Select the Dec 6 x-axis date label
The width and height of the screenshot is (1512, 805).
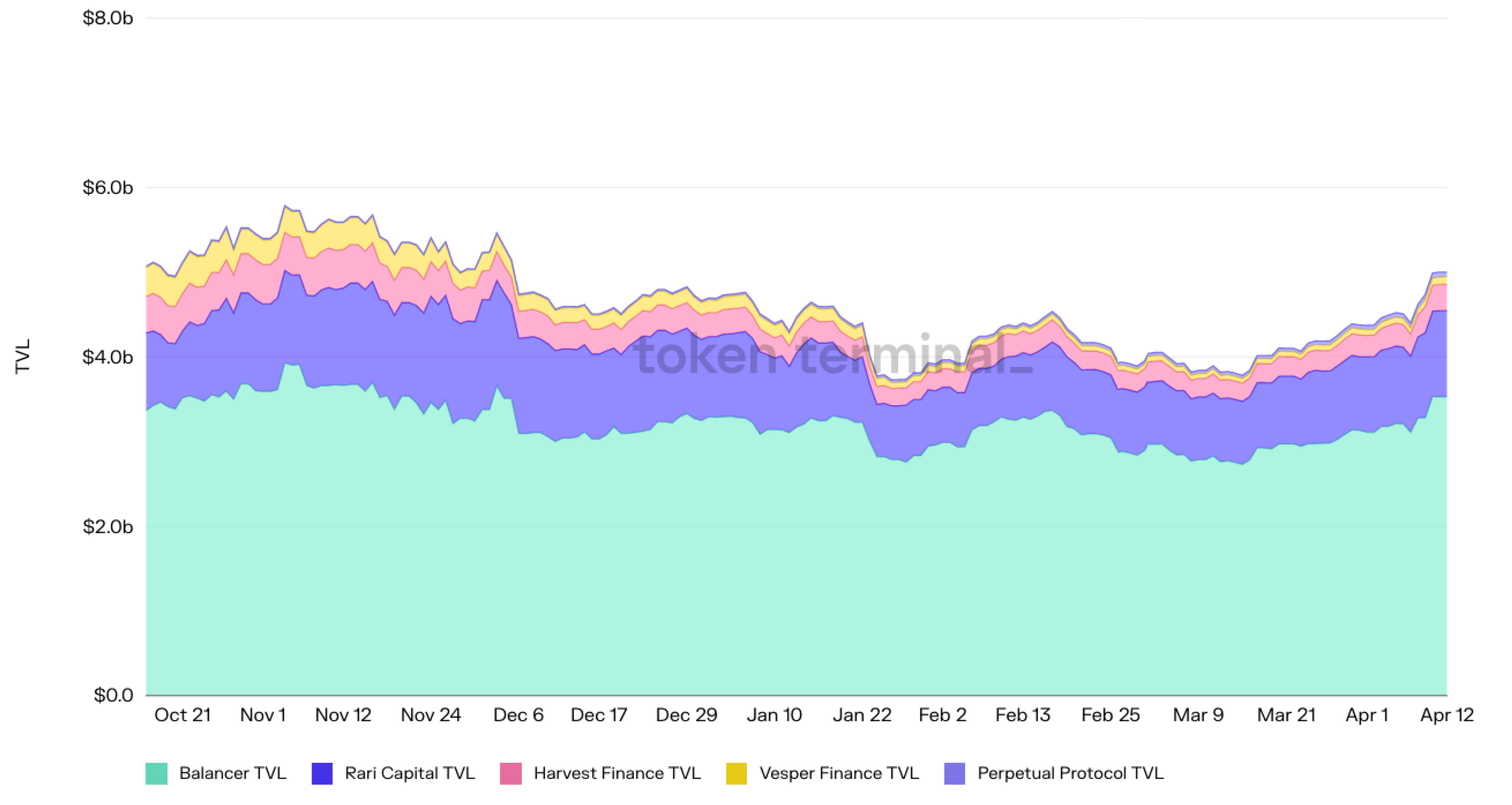(x=518, y=715)
